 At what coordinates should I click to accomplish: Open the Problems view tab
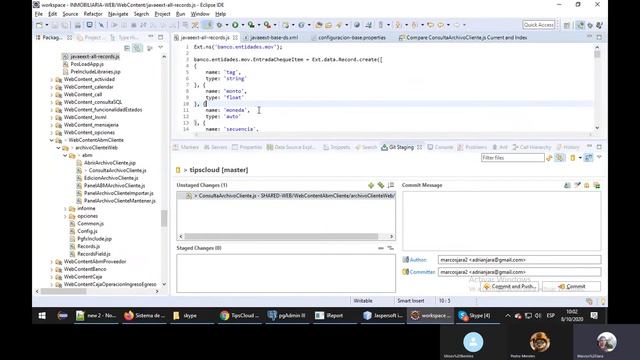click(x=472, y=147)
